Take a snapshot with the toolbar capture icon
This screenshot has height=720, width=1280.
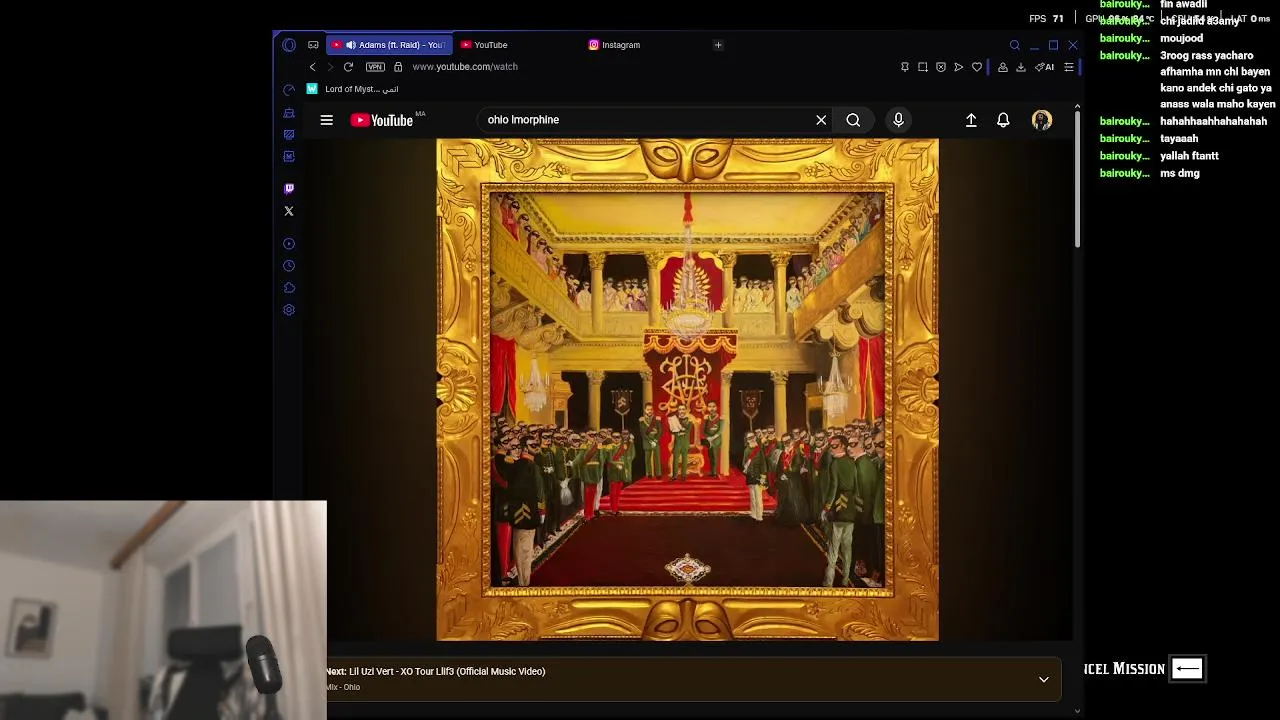click(x=923, y=67)
